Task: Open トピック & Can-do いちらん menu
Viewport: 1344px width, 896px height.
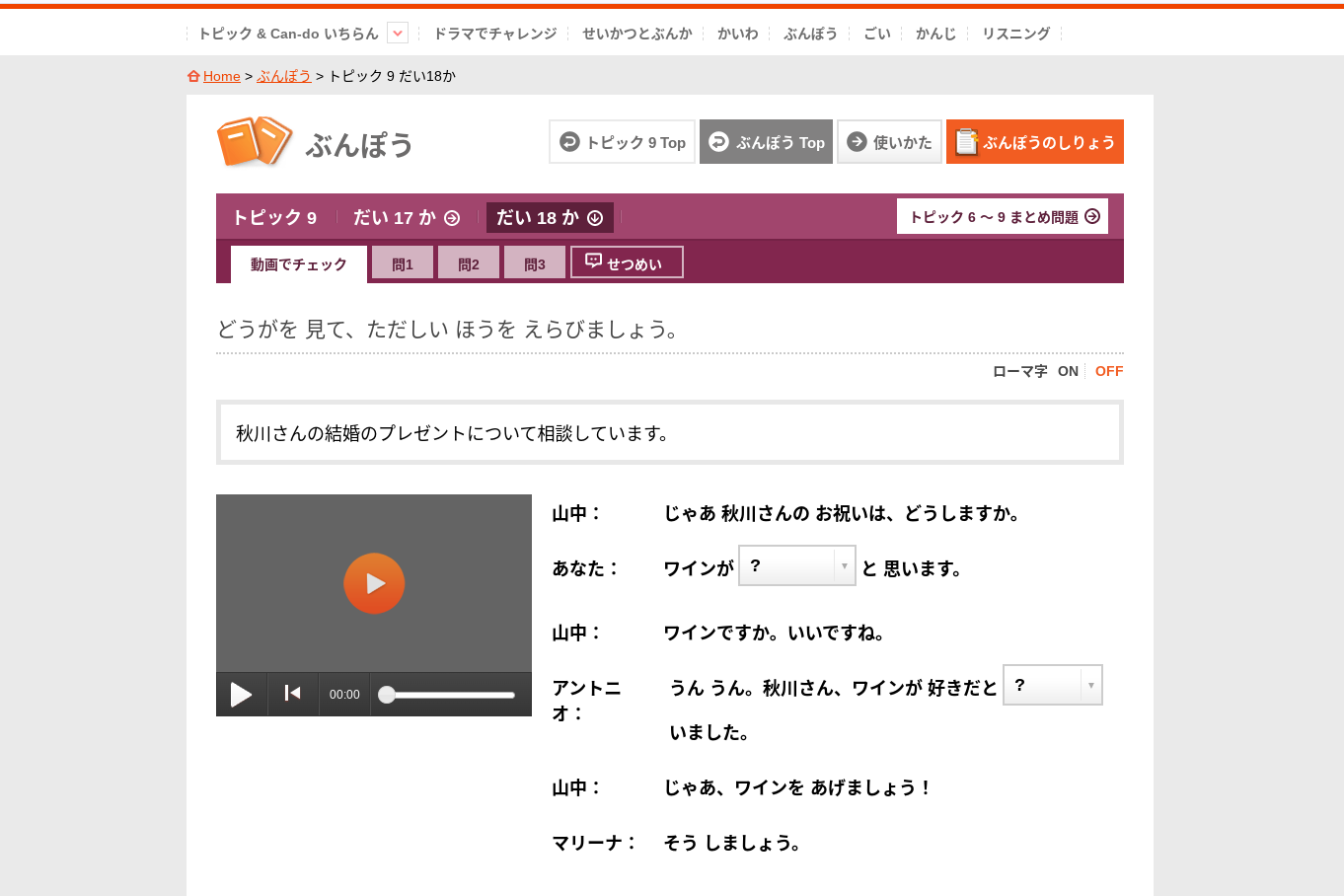Action: (288, 34)
